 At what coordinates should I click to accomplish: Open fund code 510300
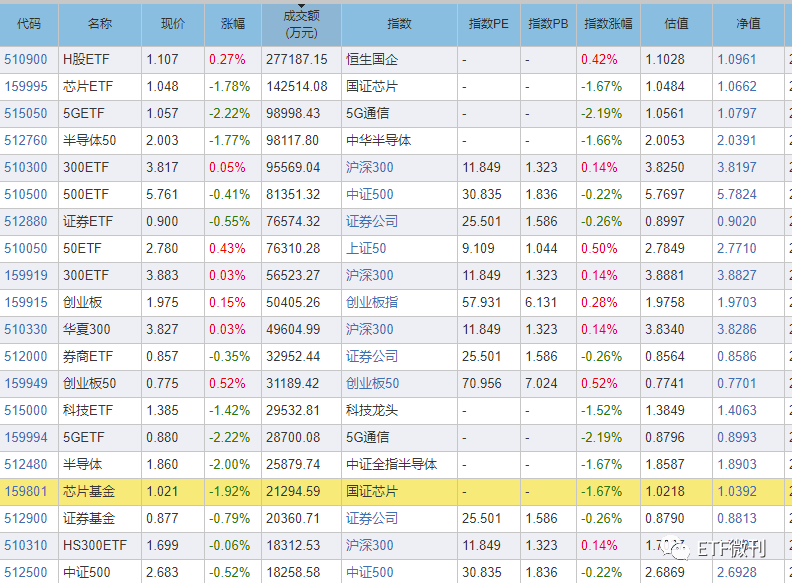[x=26, y=167]
